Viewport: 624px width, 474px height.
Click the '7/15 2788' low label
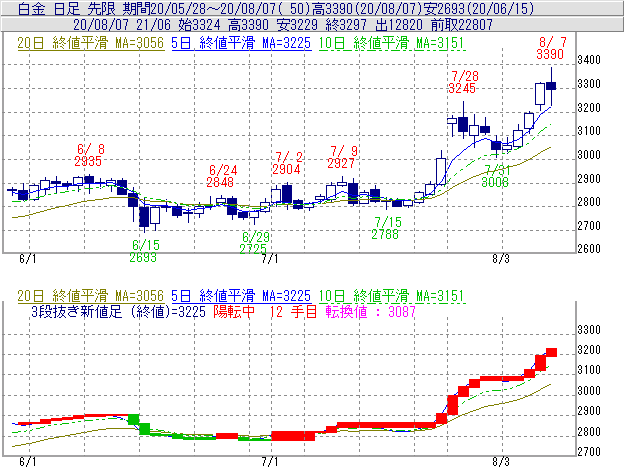(386, 228)
